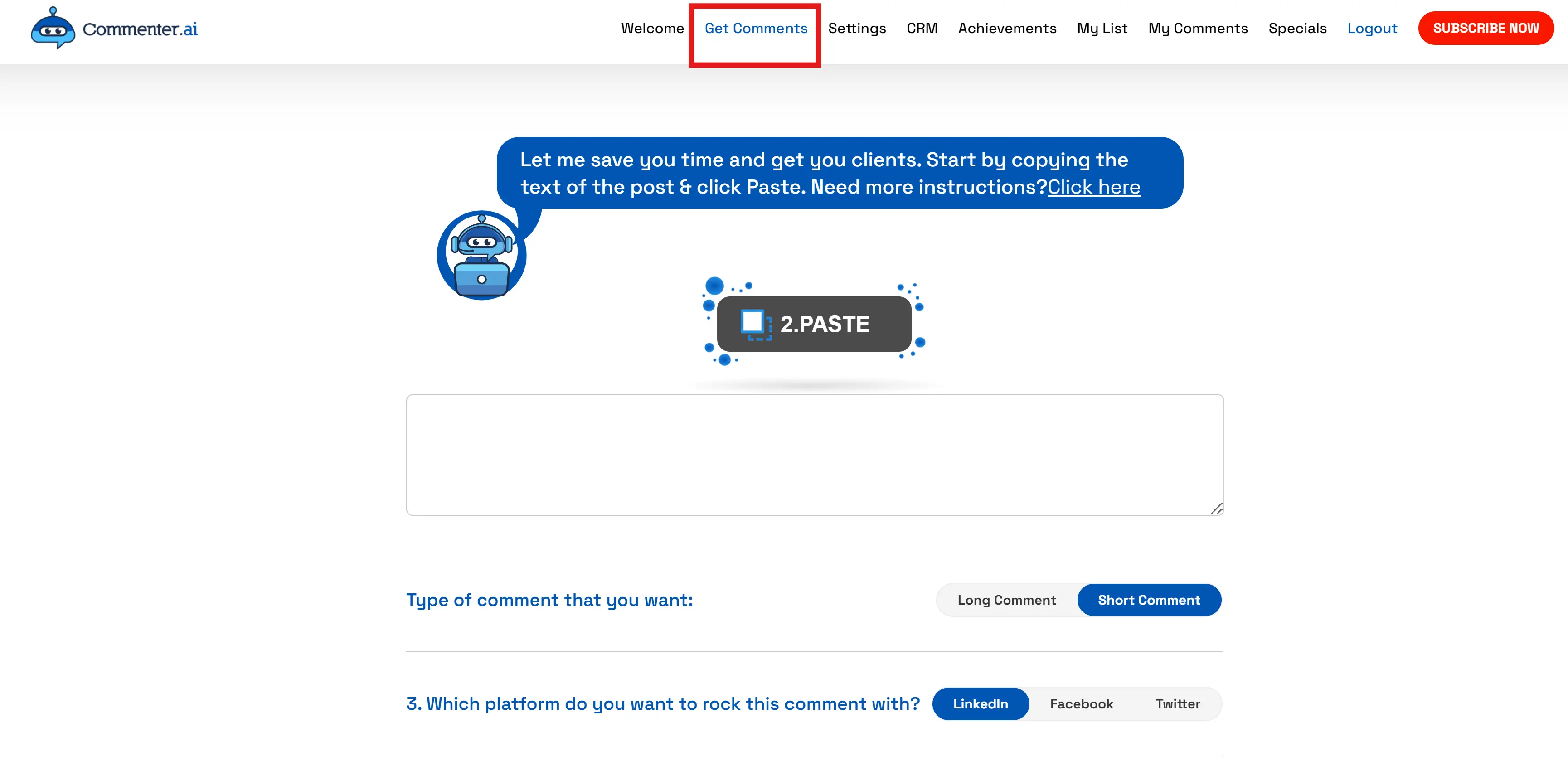Open the Welcome menu item
1568x771 pixels.
click(x=652, y=29)
